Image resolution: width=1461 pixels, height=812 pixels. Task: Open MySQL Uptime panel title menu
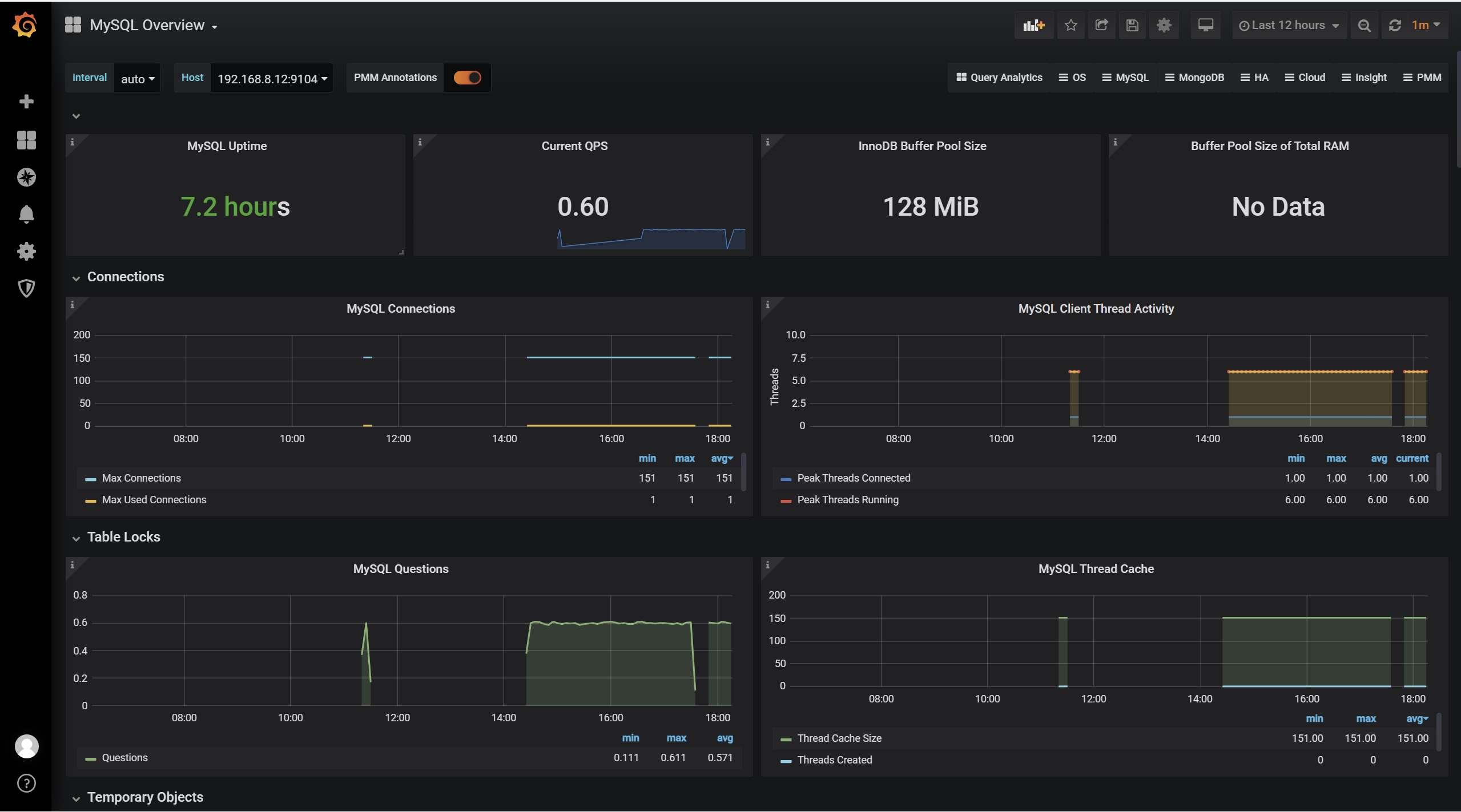(227, 146)
